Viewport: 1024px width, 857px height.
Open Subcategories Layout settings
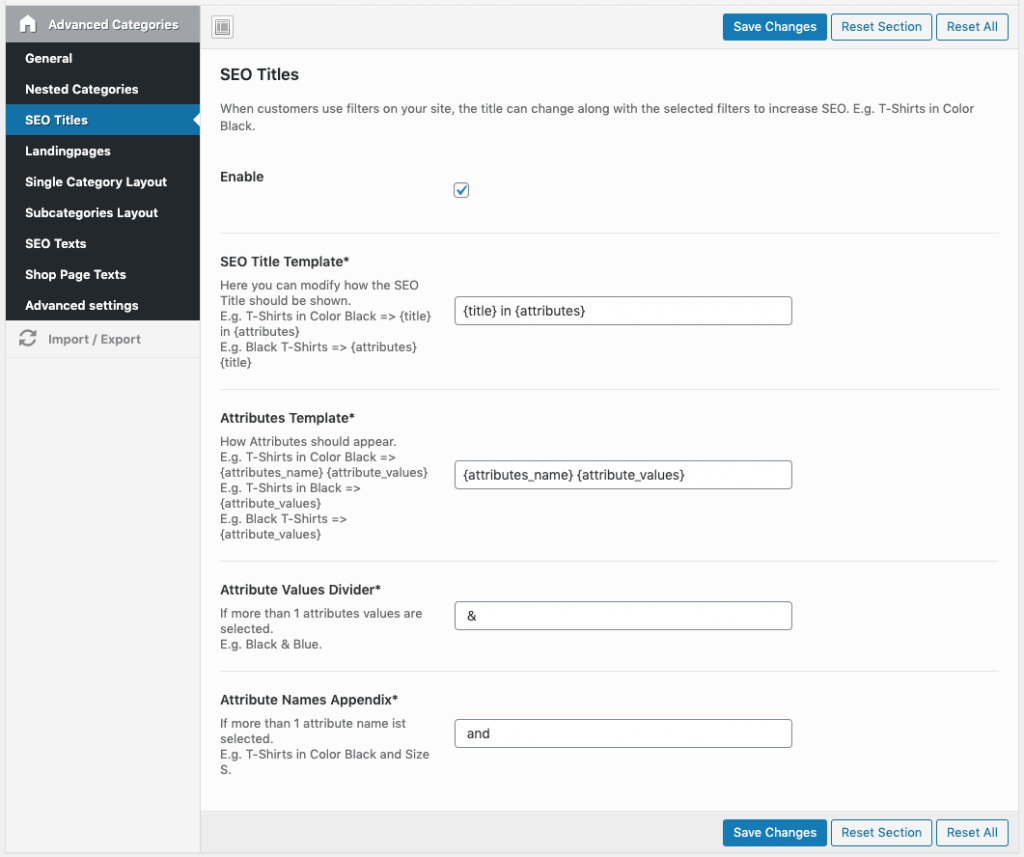(103, 212)
